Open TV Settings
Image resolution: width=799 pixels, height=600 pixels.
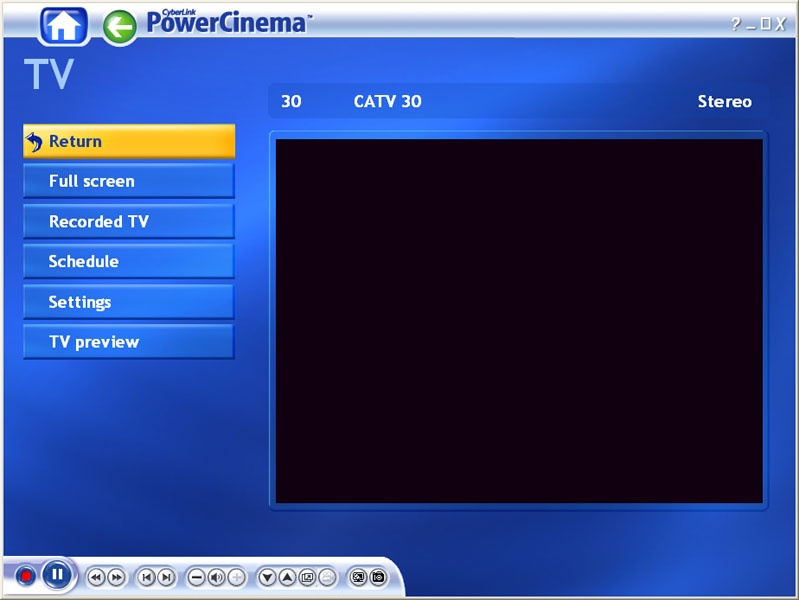[x=129, y=302]
